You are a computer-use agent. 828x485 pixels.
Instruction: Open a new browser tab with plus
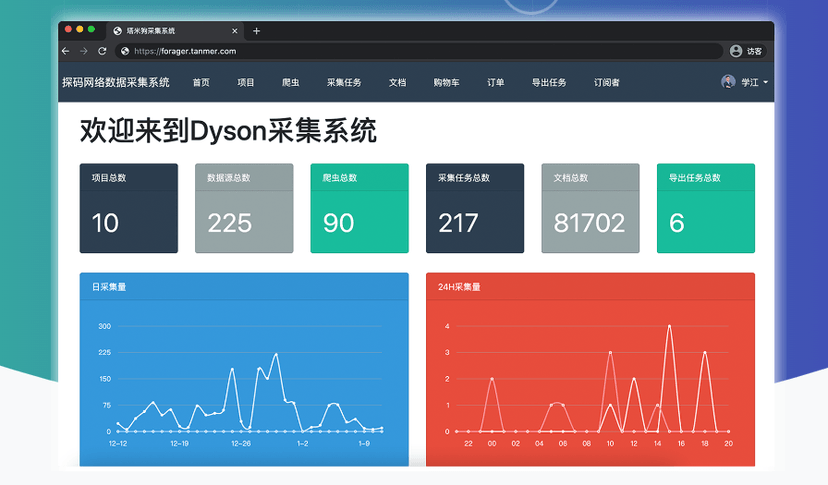(x=257, y=31)
